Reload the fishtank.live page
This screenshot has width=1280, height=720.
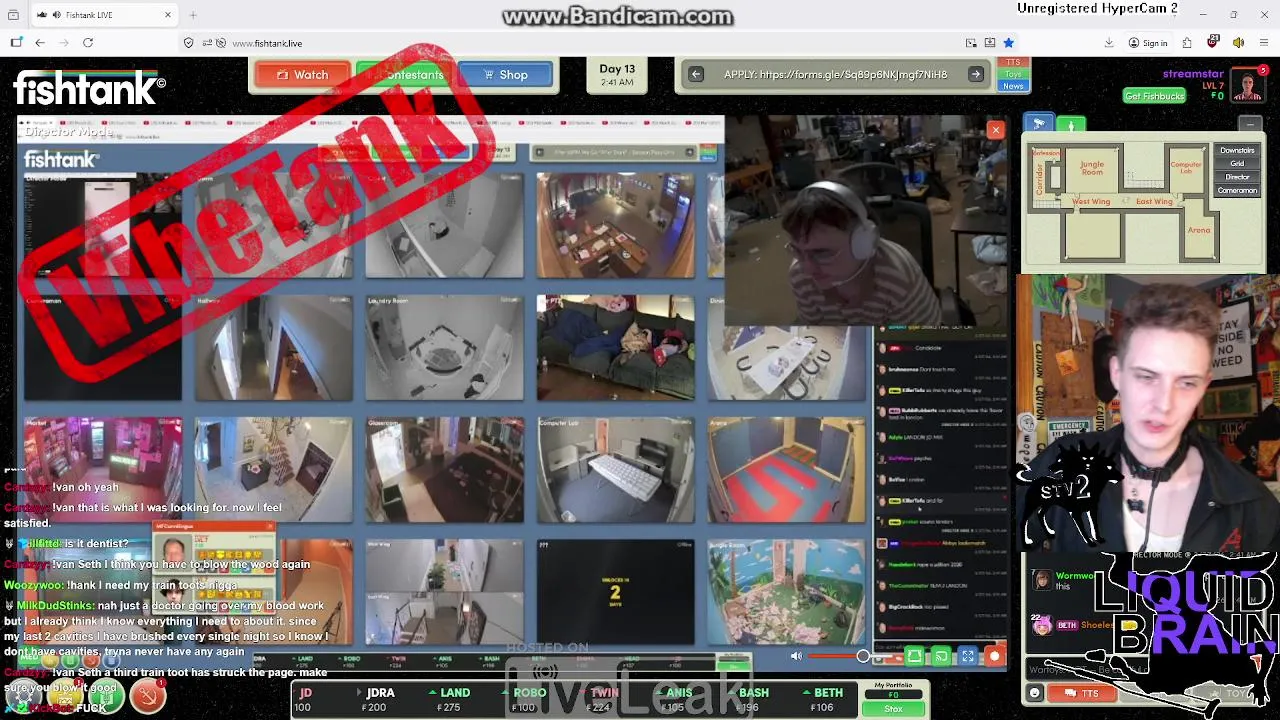coord(88,43)
